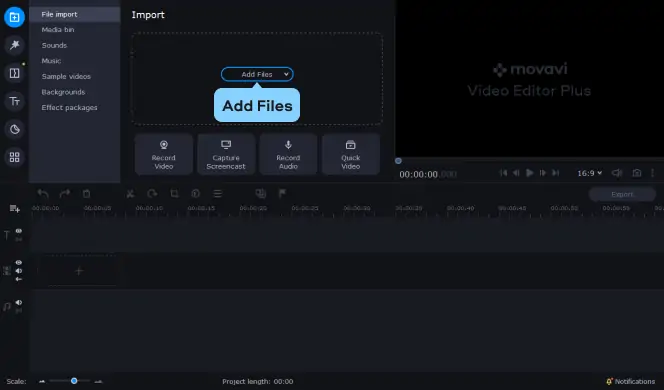Click the Notifications label in status bar
The height and width of the screenshot is (390, 664).
635,382
